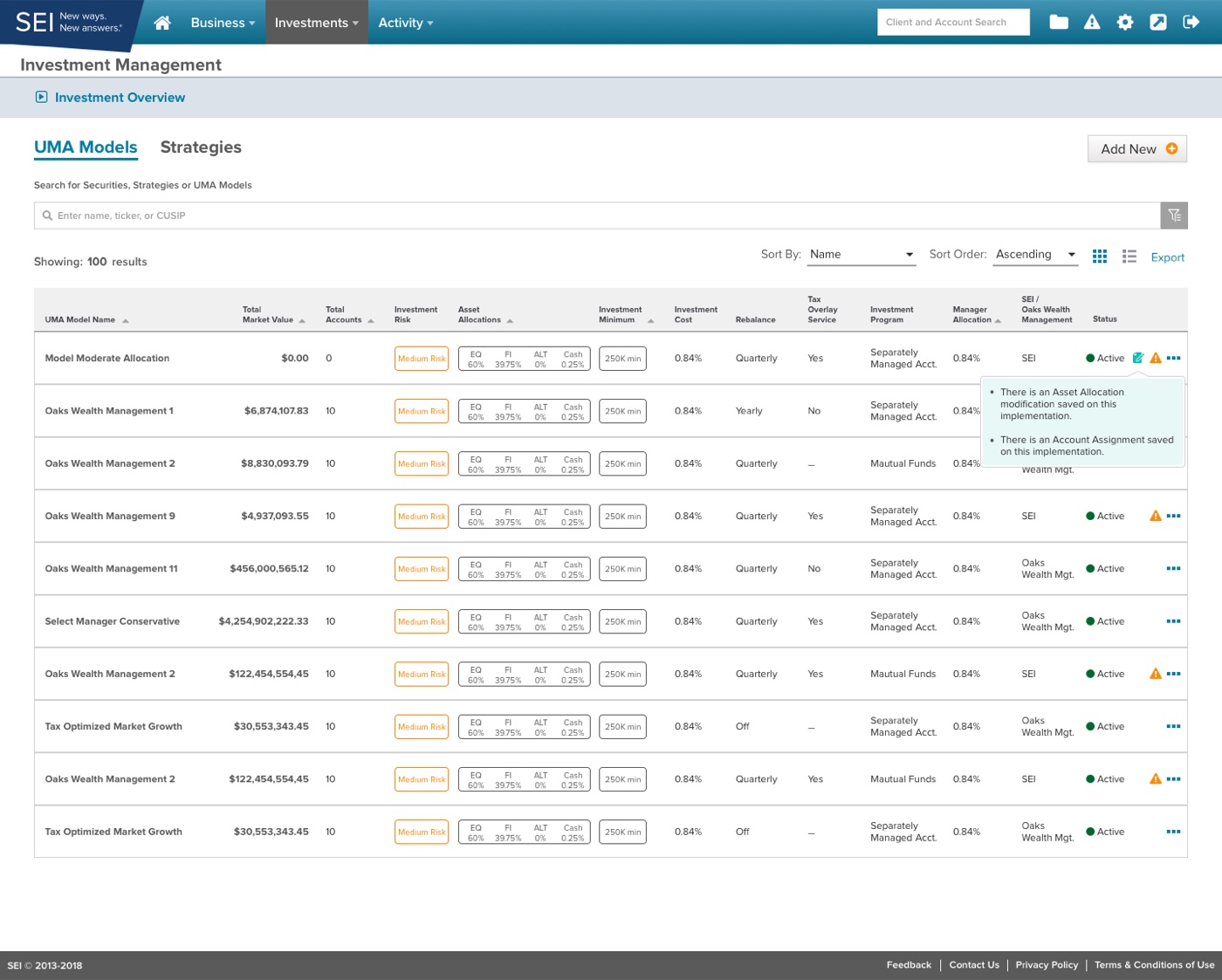Open settings gear icon
Image resolution: width=1222 pixels, height=980 pixels.
(1125, 23)
